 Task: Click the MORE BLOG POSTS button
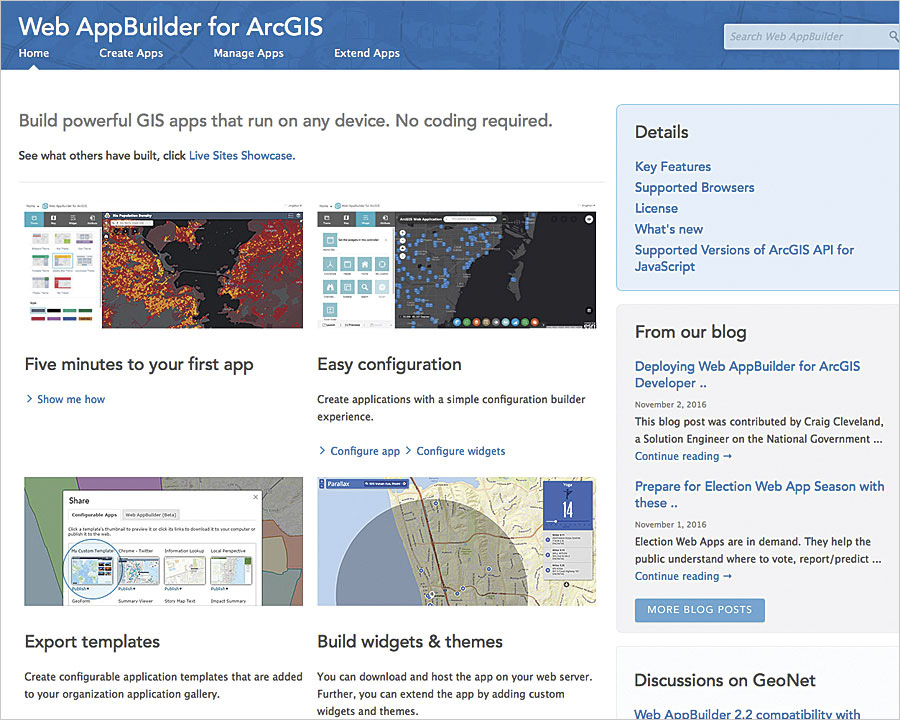pos(700,610)
